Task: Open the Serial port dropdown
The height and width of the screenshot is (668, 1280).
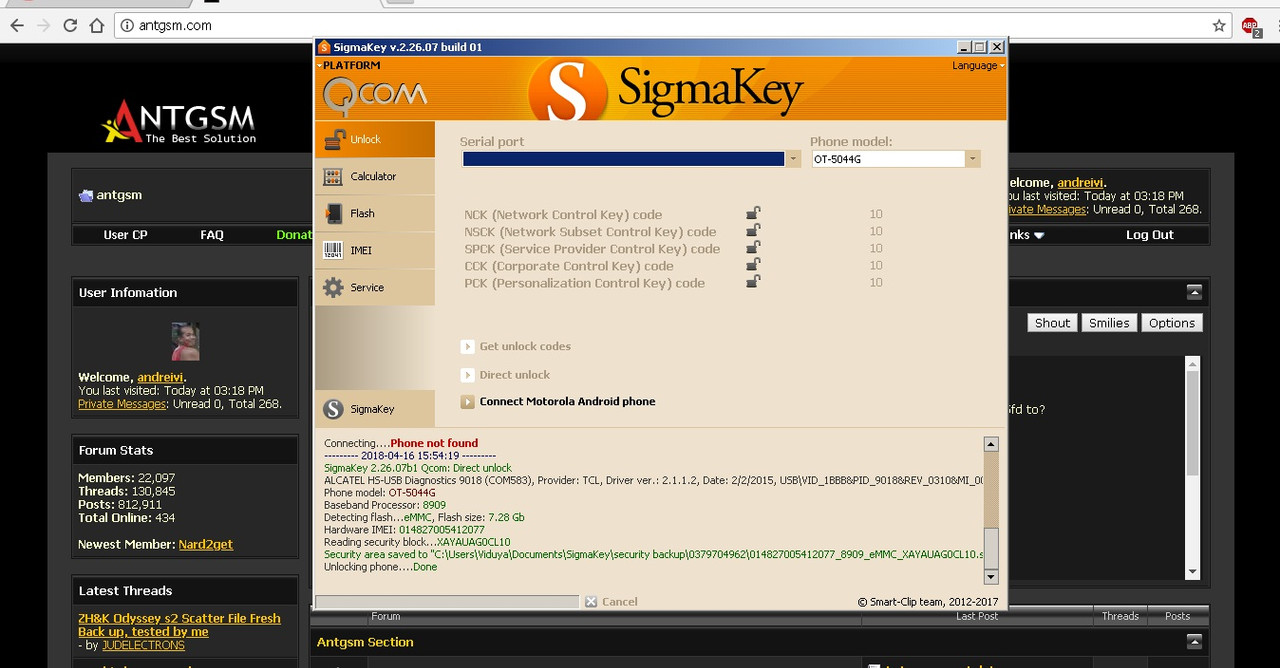Action: coord(793,159)
